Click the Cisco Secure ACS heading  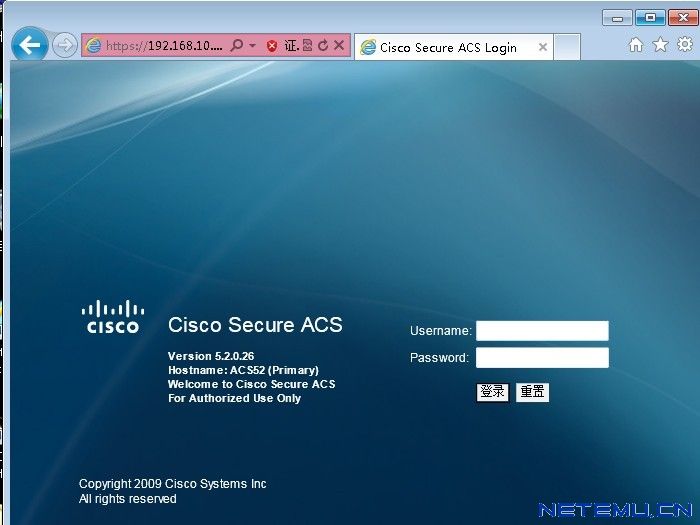(x=255, y=325)
